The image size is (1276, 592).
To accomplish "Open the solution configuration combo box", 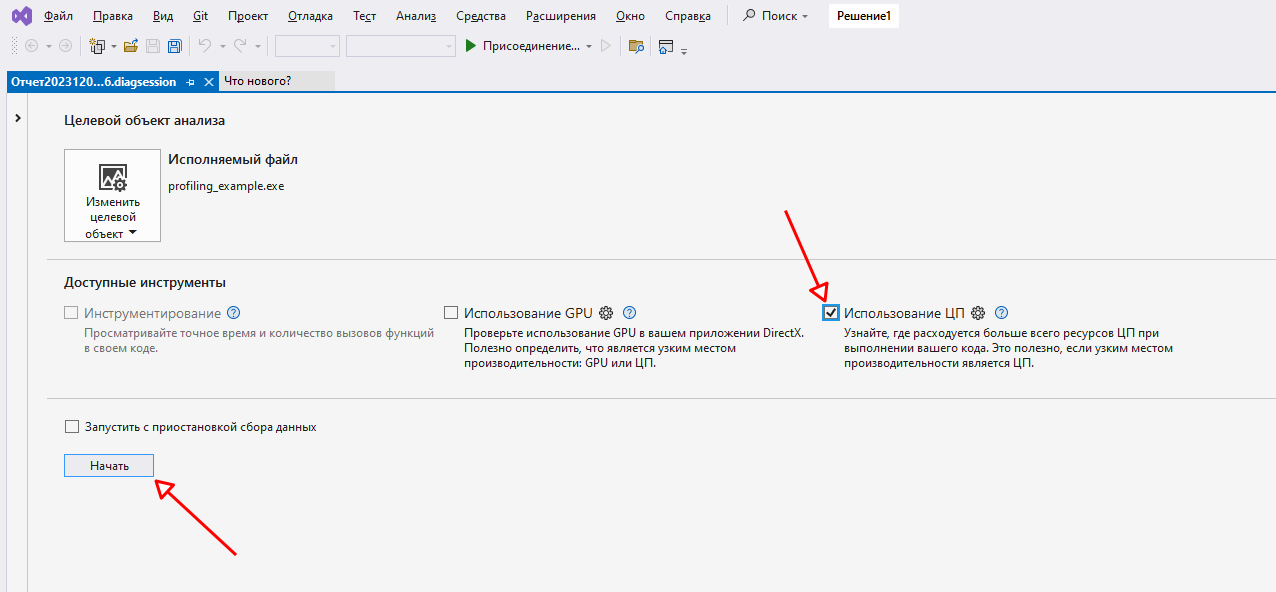I will (308, 46).
